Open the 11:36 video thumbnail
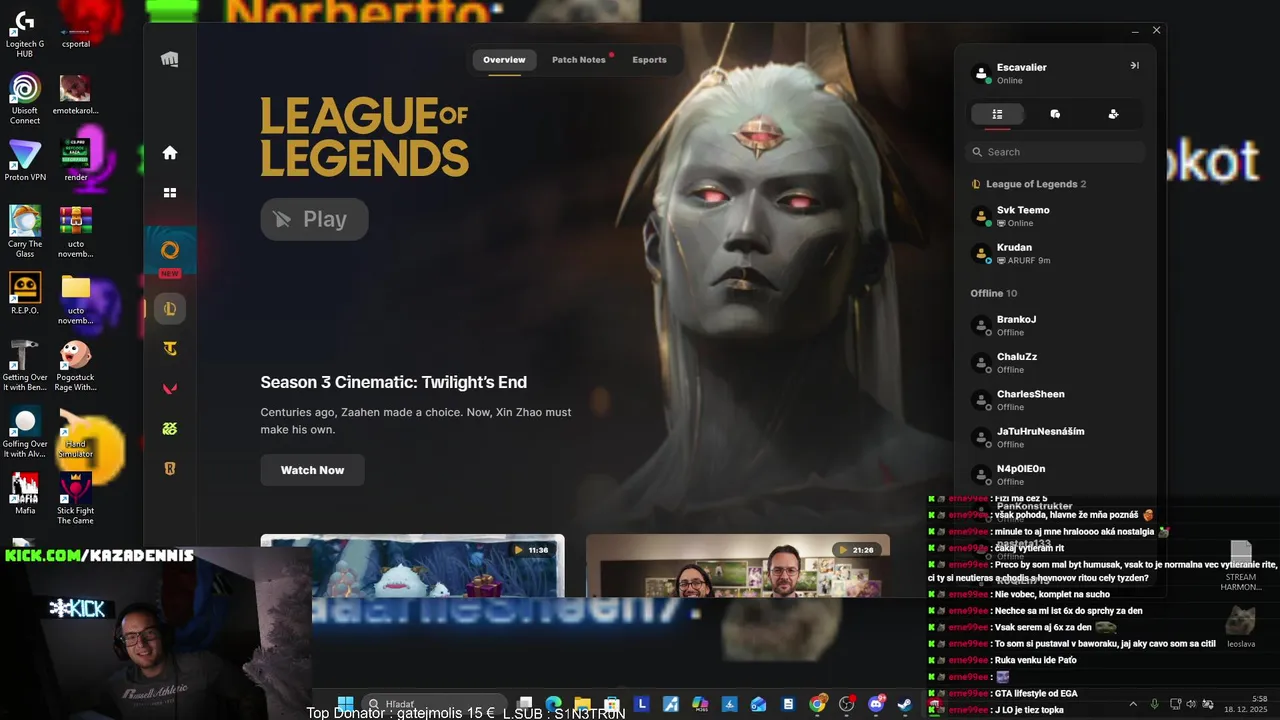The width and height of the screenshot is (1280, 720). pyautogui.click(x=412, y=566)
